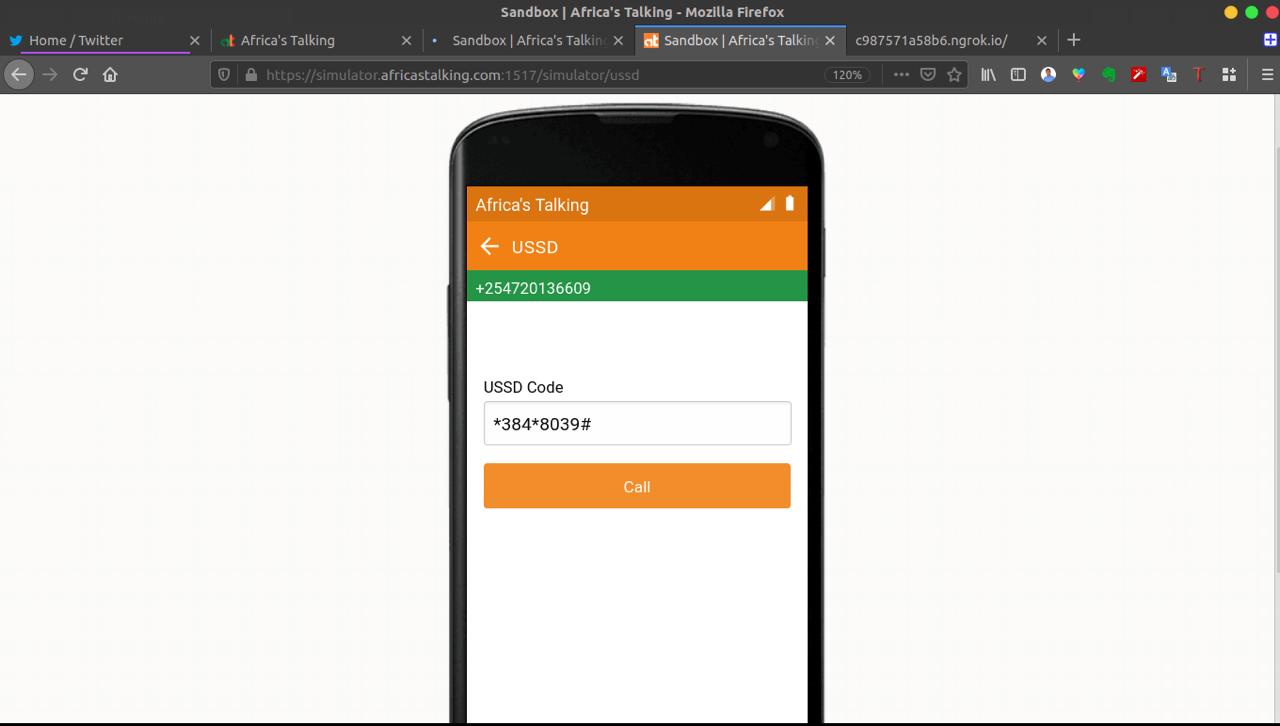Open the browser home page

click(110, 74)
